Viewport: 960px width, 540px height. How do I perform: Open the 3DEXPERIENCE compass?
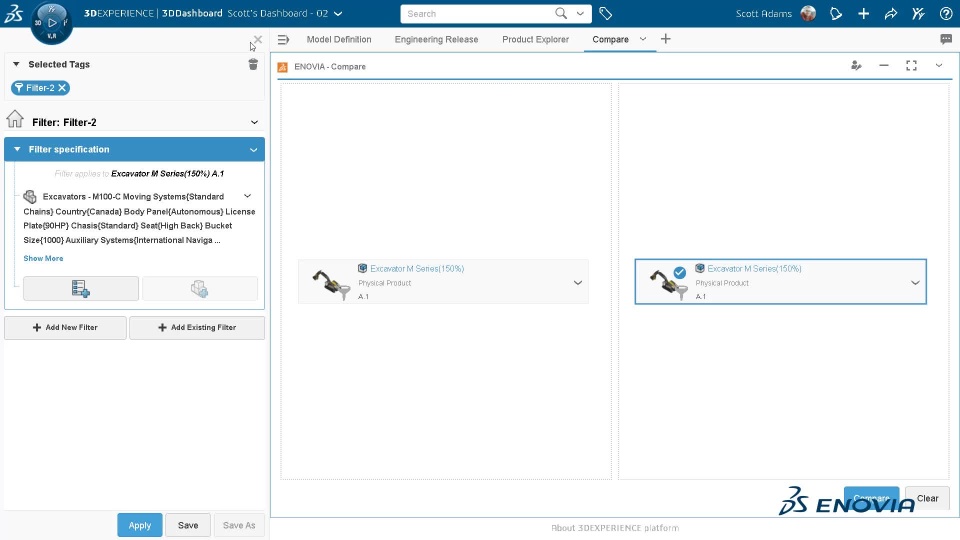tap(51, 23)
